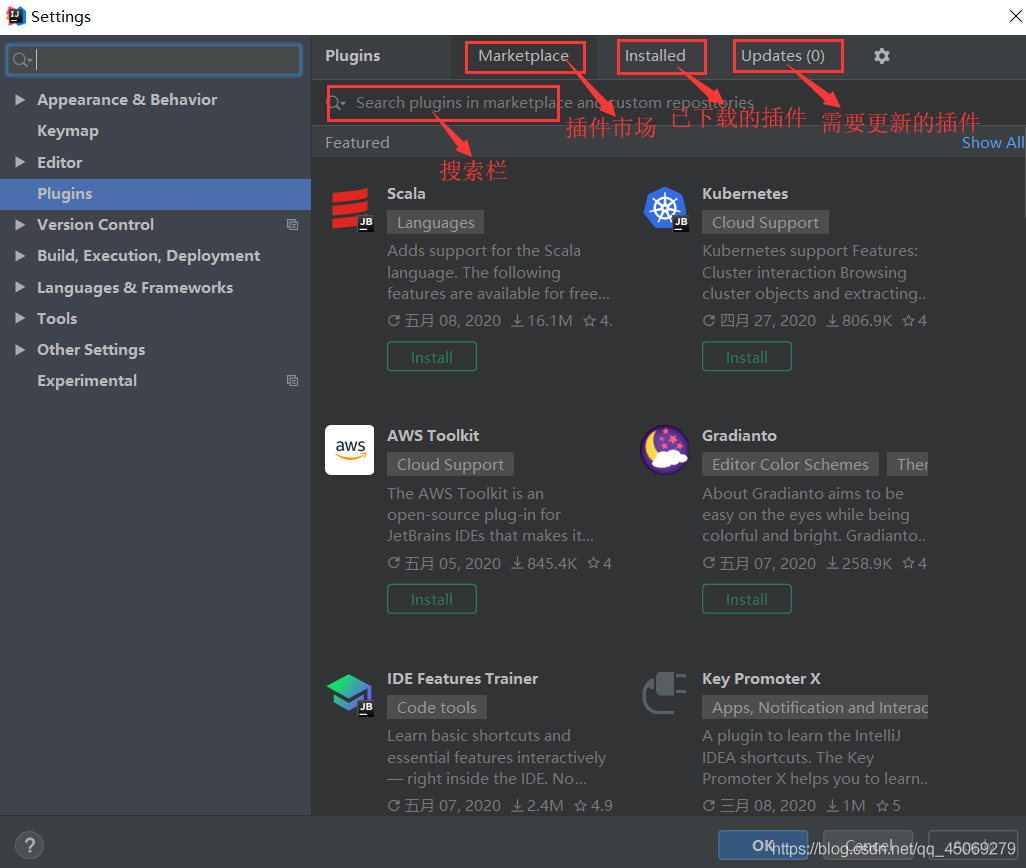1026x868 pixels.
Task: Click the Apps, Notification and Interaction tag
Action: tap(815, 707)
